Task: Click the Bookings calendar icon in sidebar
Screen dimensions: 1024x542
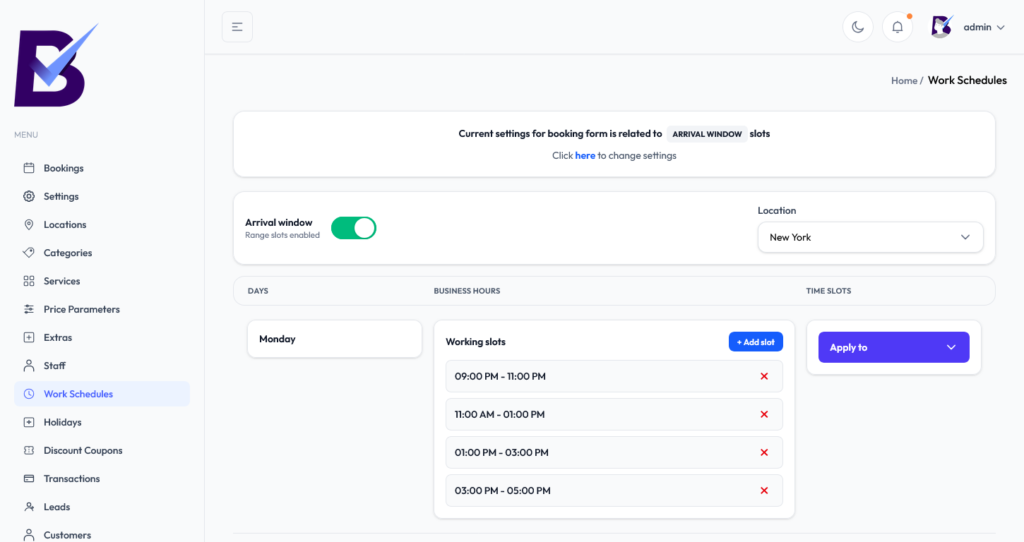Action: point(29,168)
